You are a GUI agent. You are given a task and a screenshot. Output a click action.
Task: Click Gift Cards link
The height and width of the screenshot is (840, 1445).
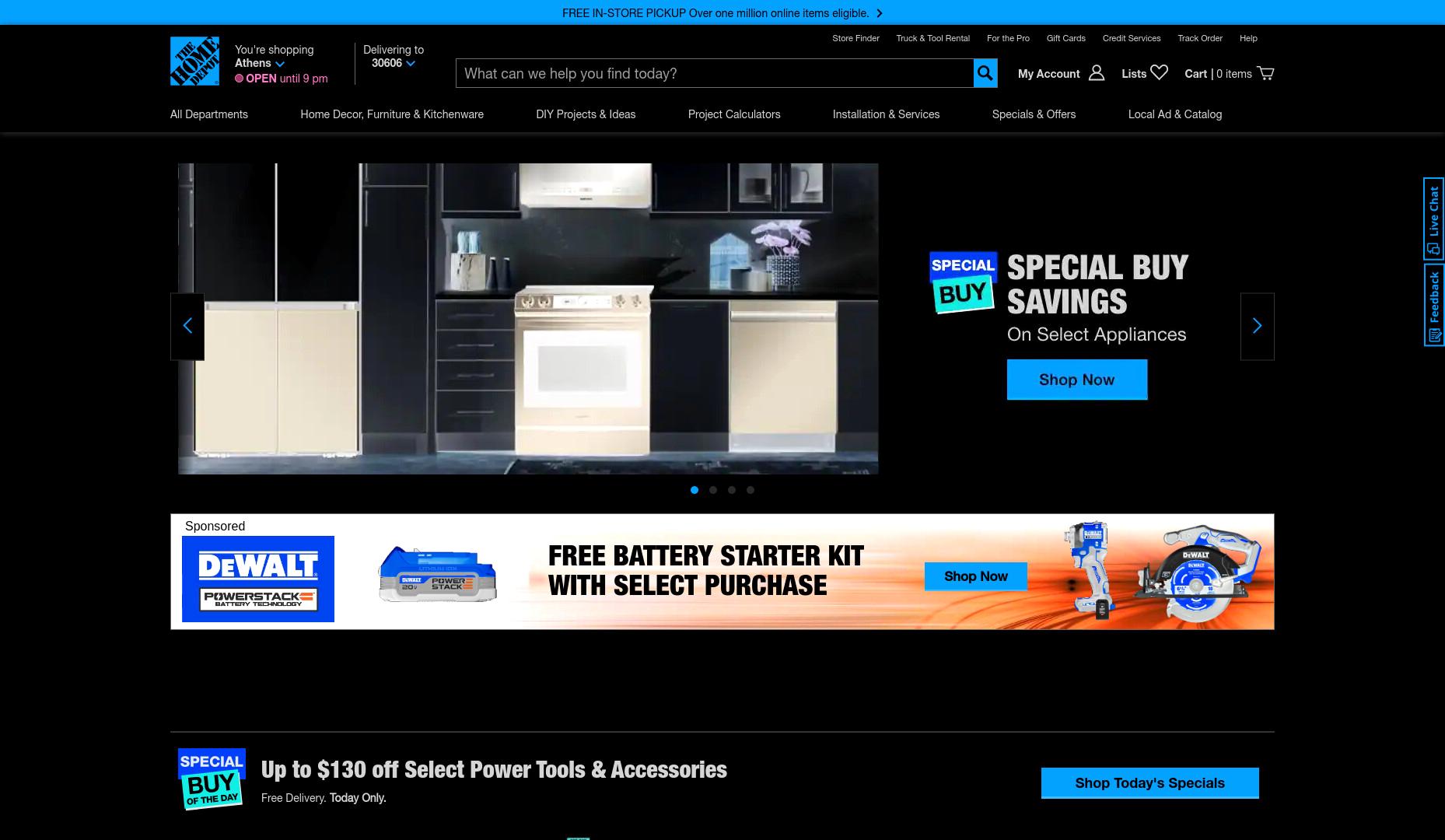(x=1065, y=38)
